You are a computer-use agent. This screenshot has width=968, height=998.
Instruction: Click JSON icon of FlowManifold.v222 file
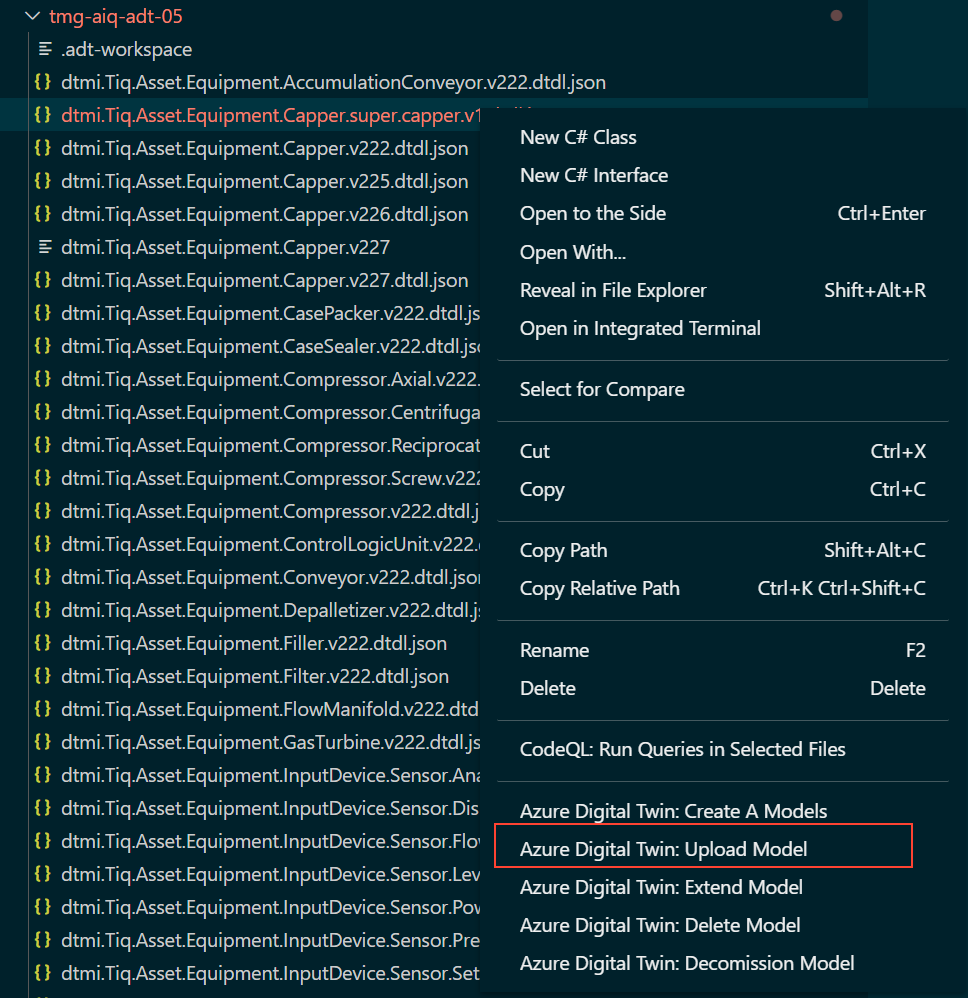pyautogui.click(x=43, y=709)
